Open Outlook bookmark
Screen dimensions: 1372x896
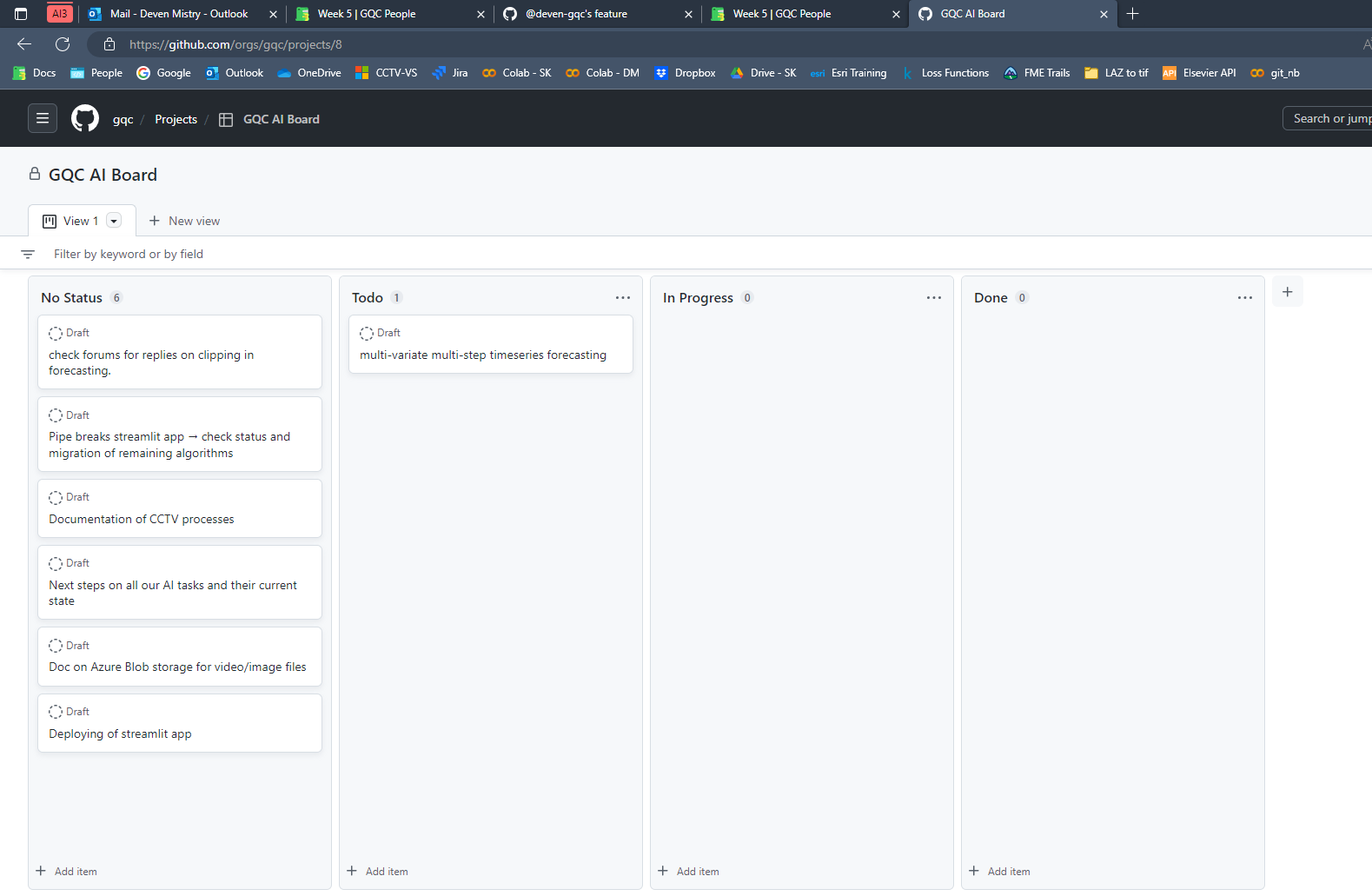(x=235, y=73)
